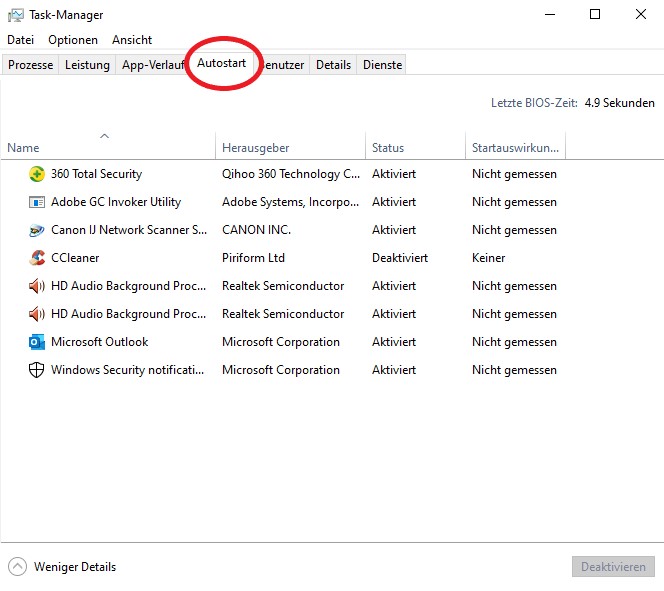
Task: Open the Optionen menu
Action: pyautogui.click(x=73, y=40)
